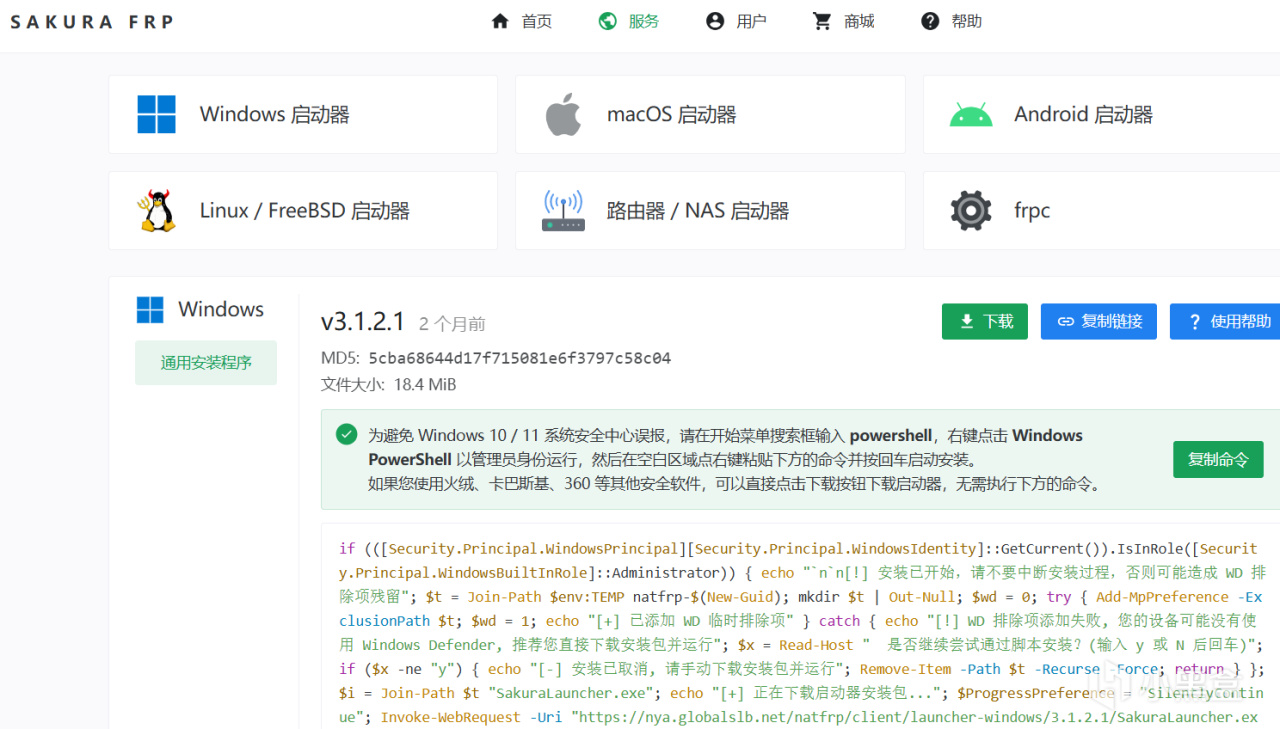1280x729 pixels.
Task: Click the gear icon on the frpc card
Action: 971,211
